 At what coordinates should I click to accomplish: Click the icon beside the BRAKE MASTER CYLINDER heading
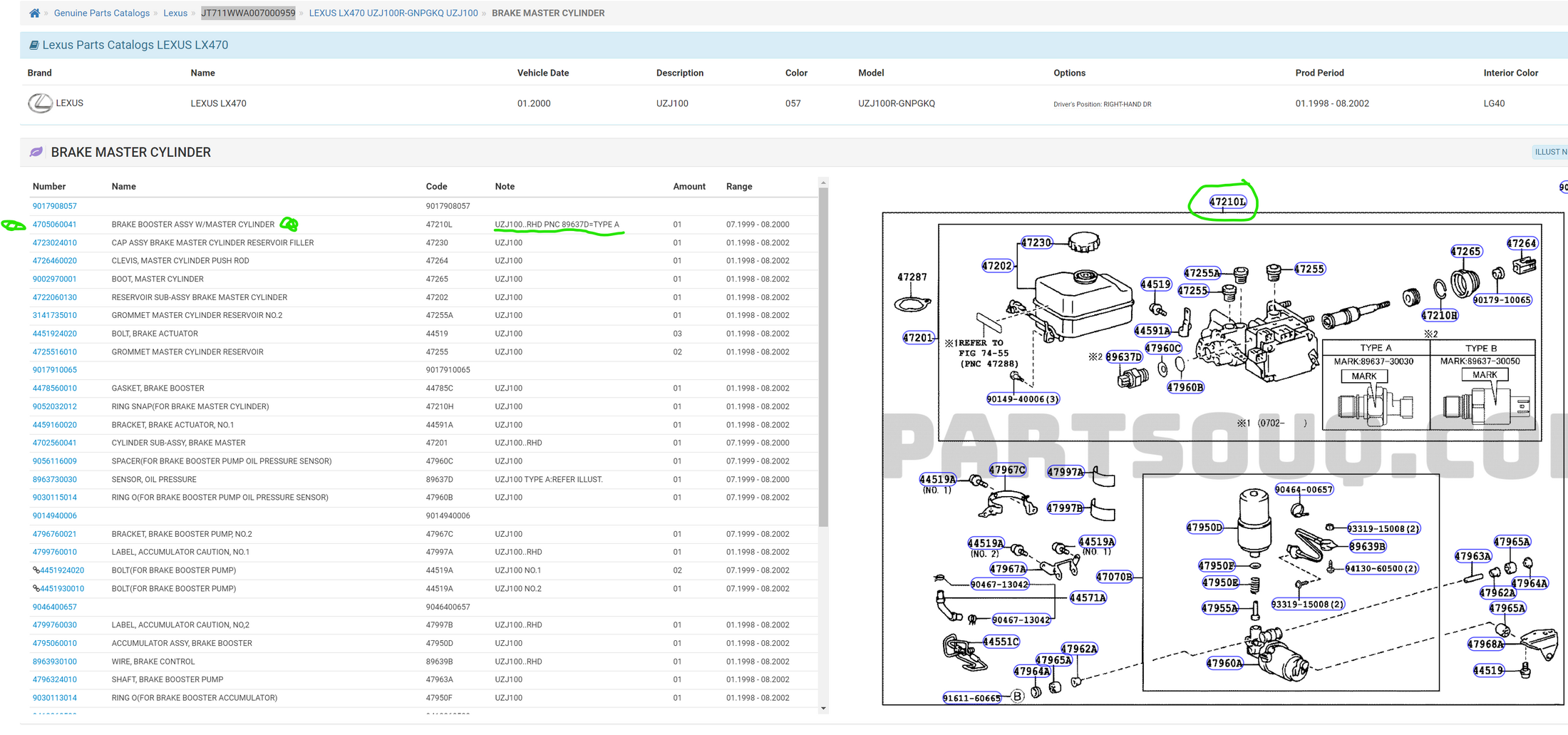click(36, 152)
